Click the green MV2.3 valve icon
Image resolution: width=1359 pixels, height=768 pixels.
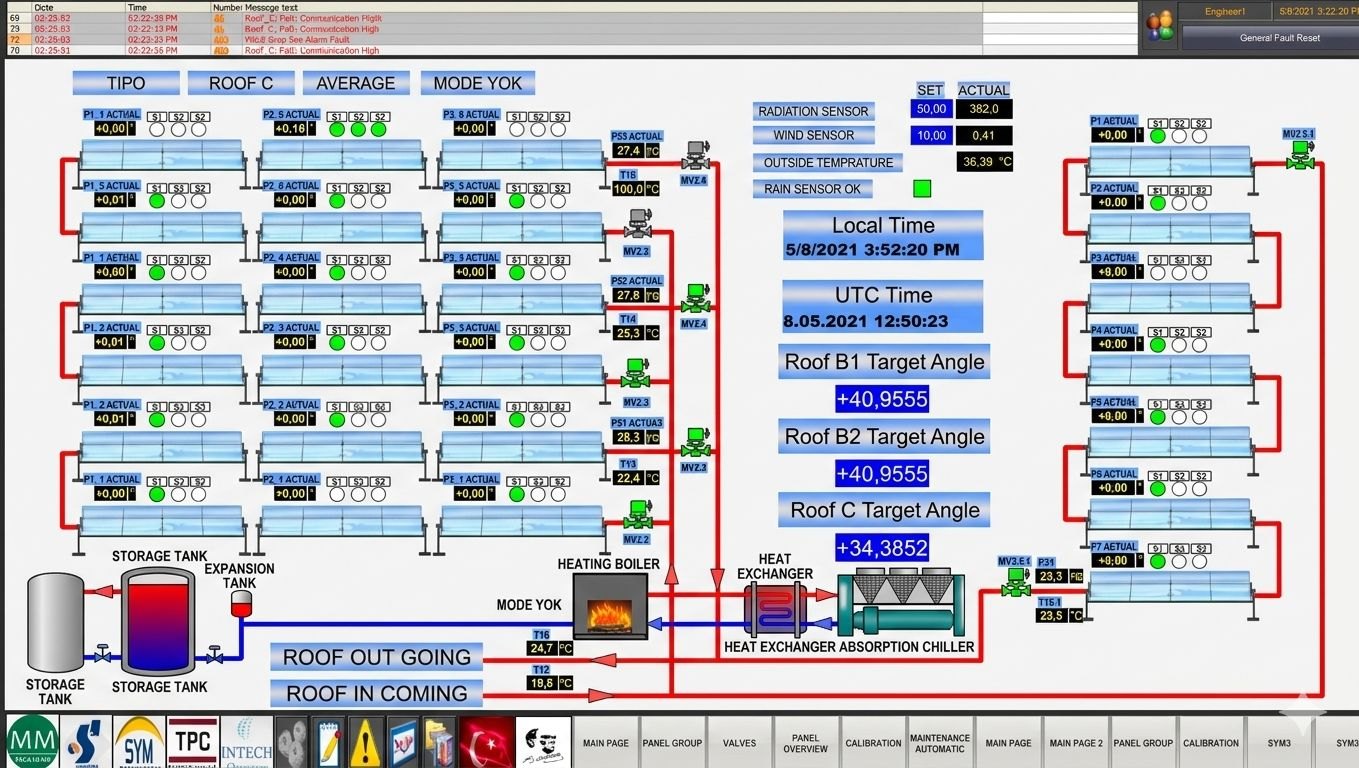pyautogui.click(x=635, y=374)
